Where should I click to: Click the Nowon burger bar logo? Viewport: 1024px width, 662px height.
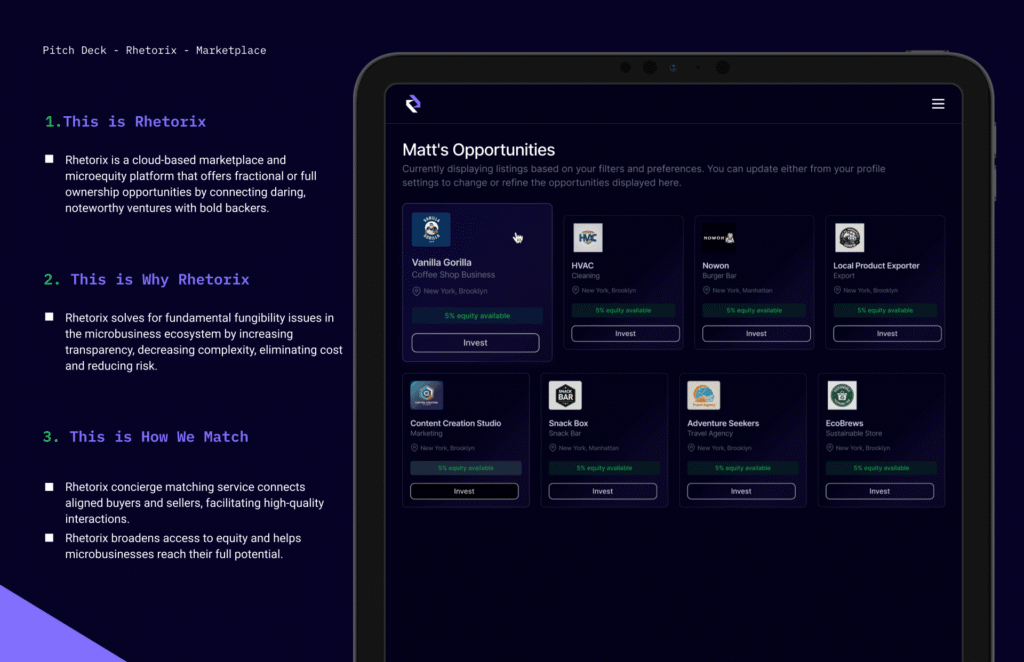(717, 238)
